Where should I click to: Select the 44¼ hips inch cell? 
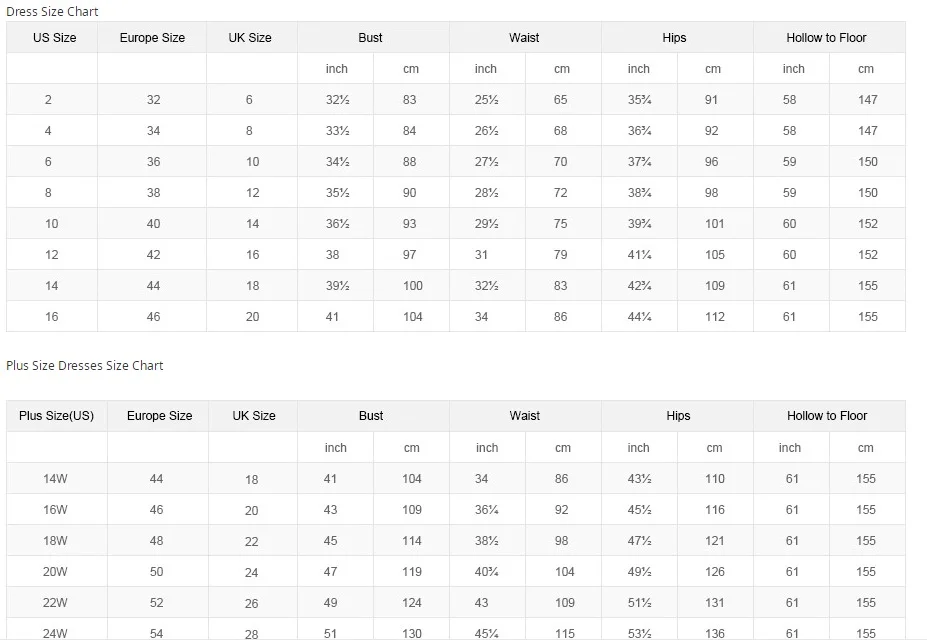point(640,317)
